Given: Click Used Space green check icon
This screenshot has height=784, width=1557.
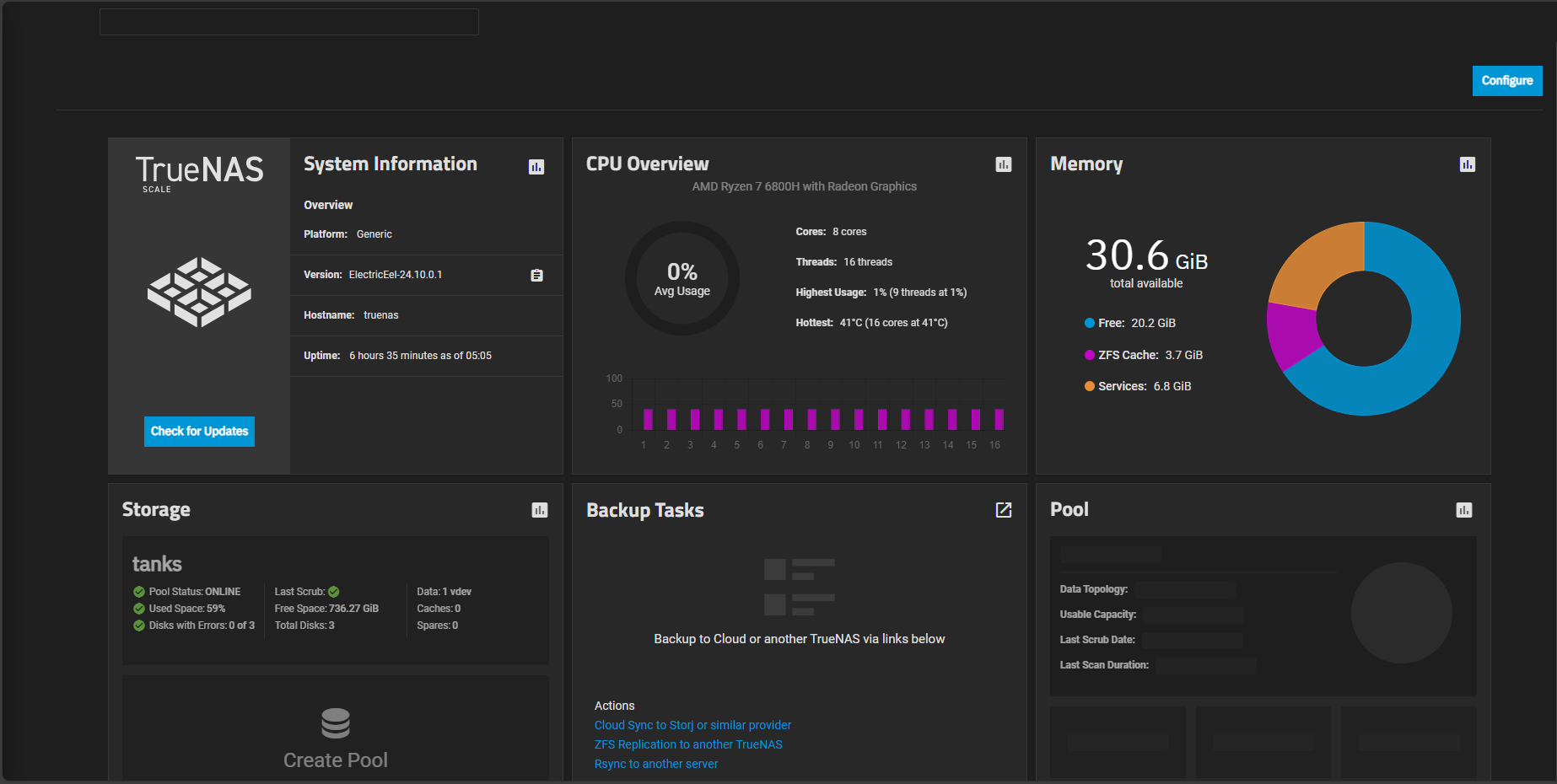Looking at the screenshot, I should [x=139, y=609].
